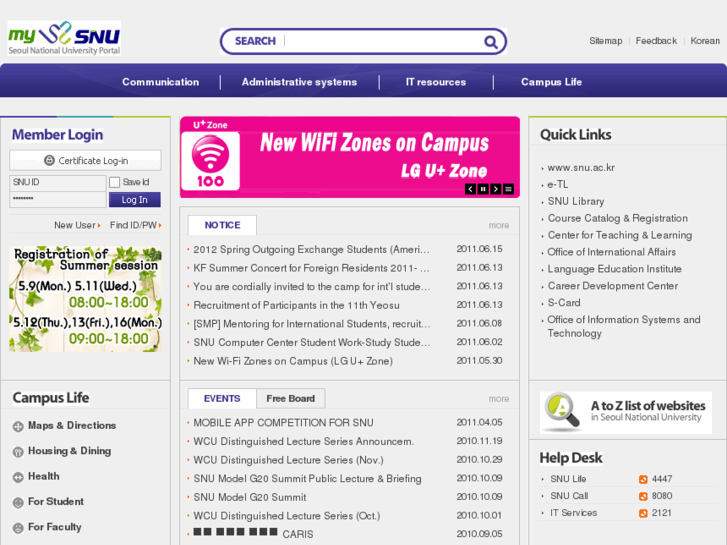
Task: Open the Communication menu
Action: [x=160, y=82]
